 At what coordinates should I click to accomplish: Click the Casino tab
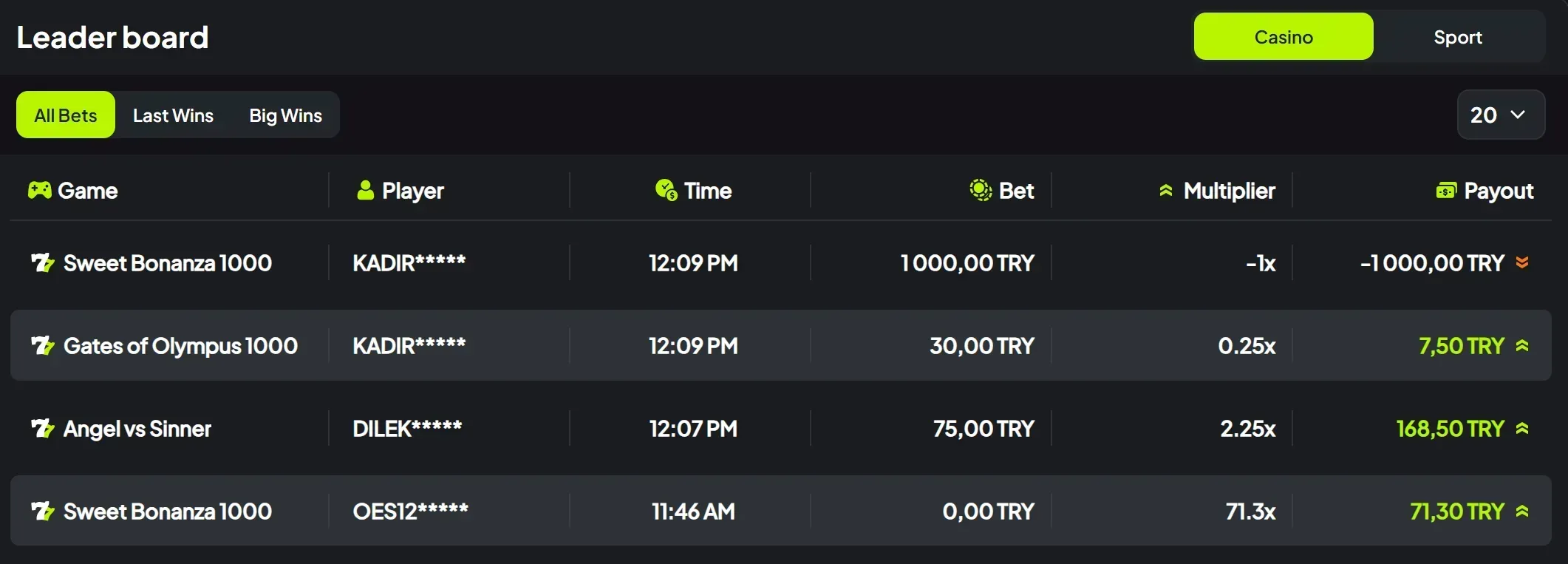coord(1283,35)
